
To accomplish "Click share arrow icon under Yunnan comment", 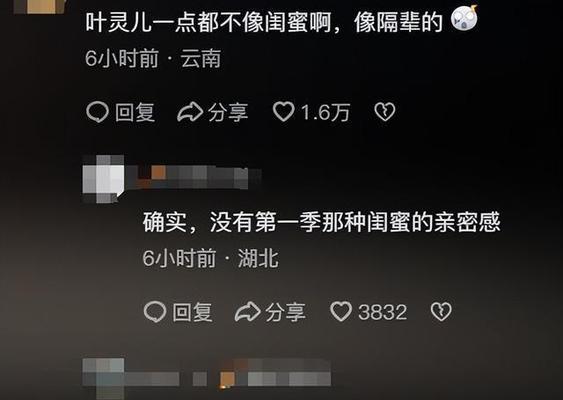I will pyautogui.click(x=190, y=112).
